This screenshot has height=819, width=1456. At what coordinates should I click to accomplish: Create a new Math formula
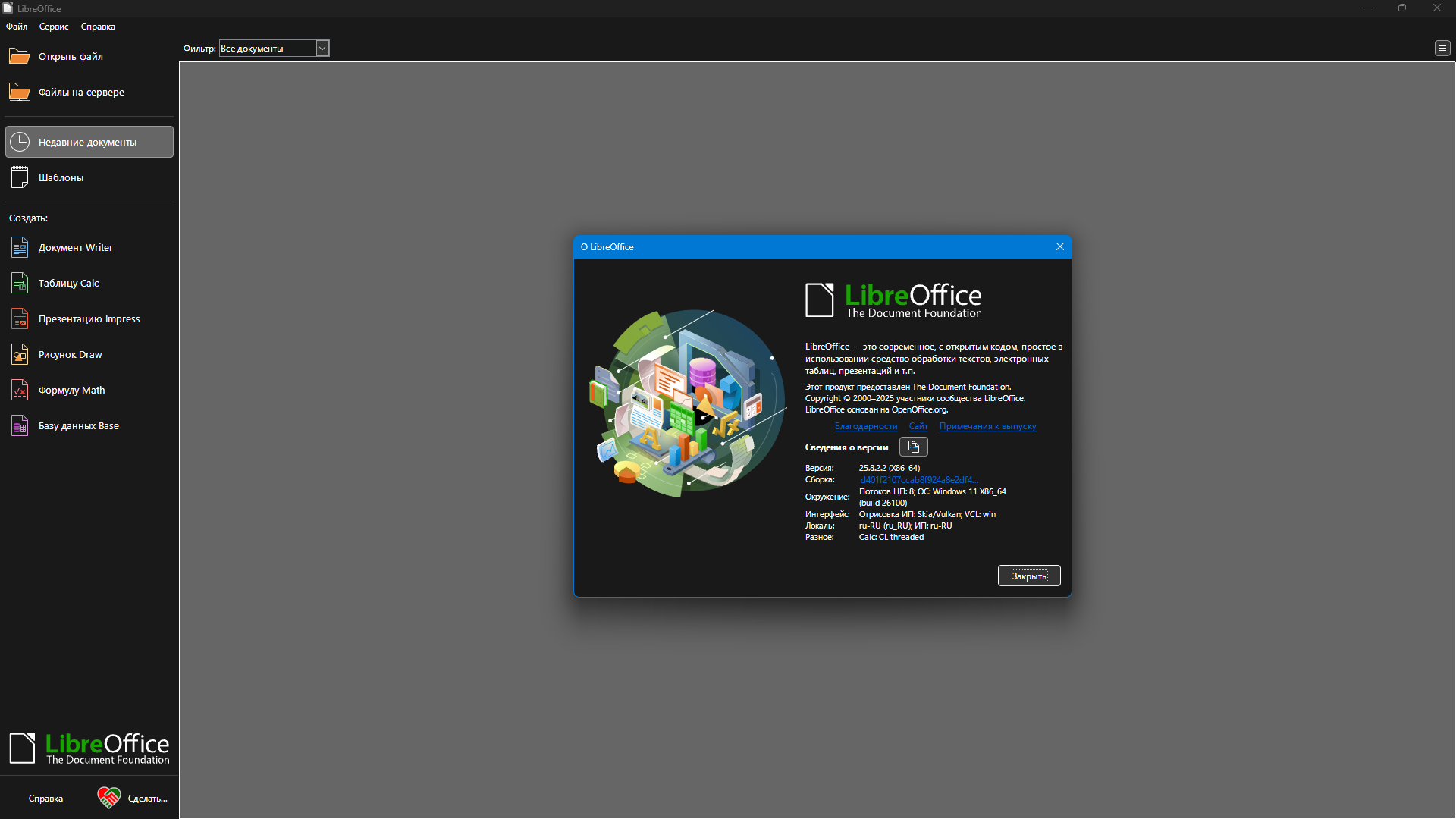pos(71,391)
